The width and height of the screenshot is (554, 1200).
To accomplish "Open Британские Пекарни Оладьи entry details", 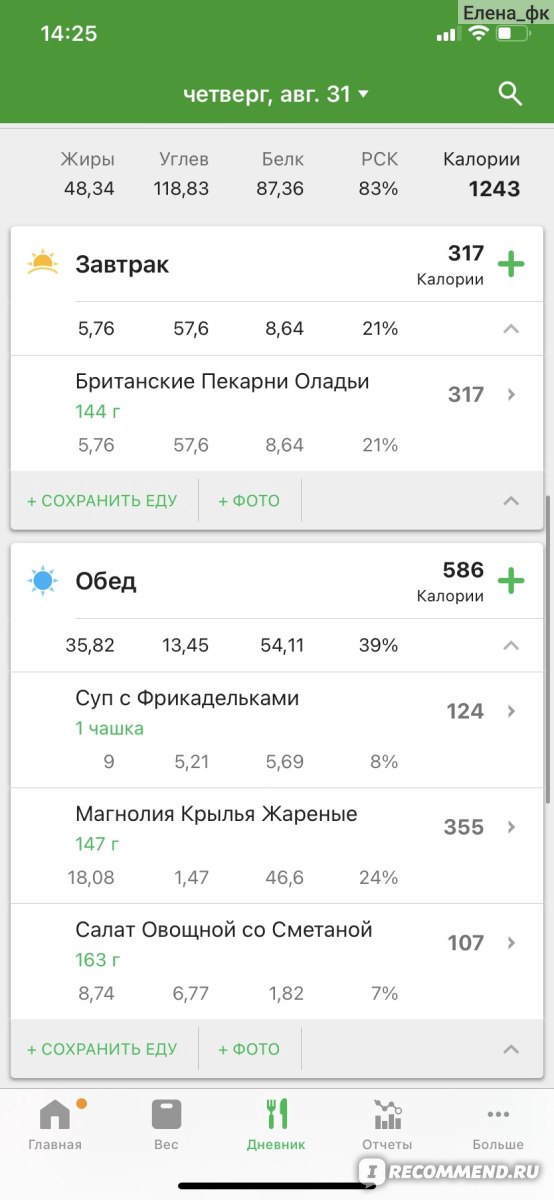I will click(x=277, y=413).
